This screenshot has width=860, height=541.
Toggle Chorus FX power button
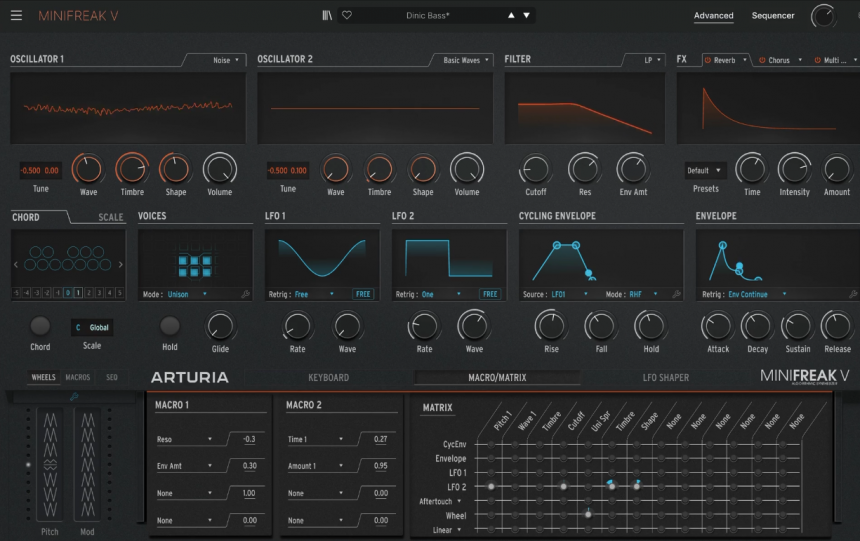click(x=762, y=60)
